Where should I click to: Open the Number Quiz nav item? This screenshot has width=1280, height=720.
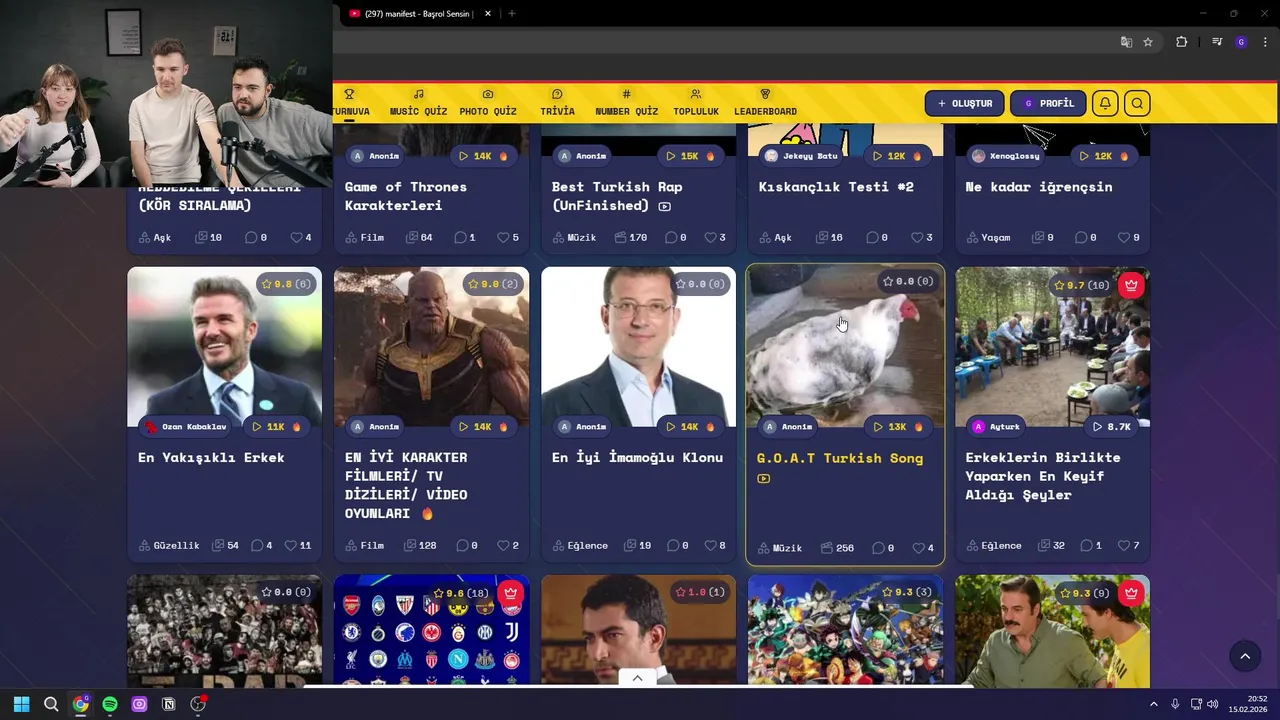(x=626, y=103)
